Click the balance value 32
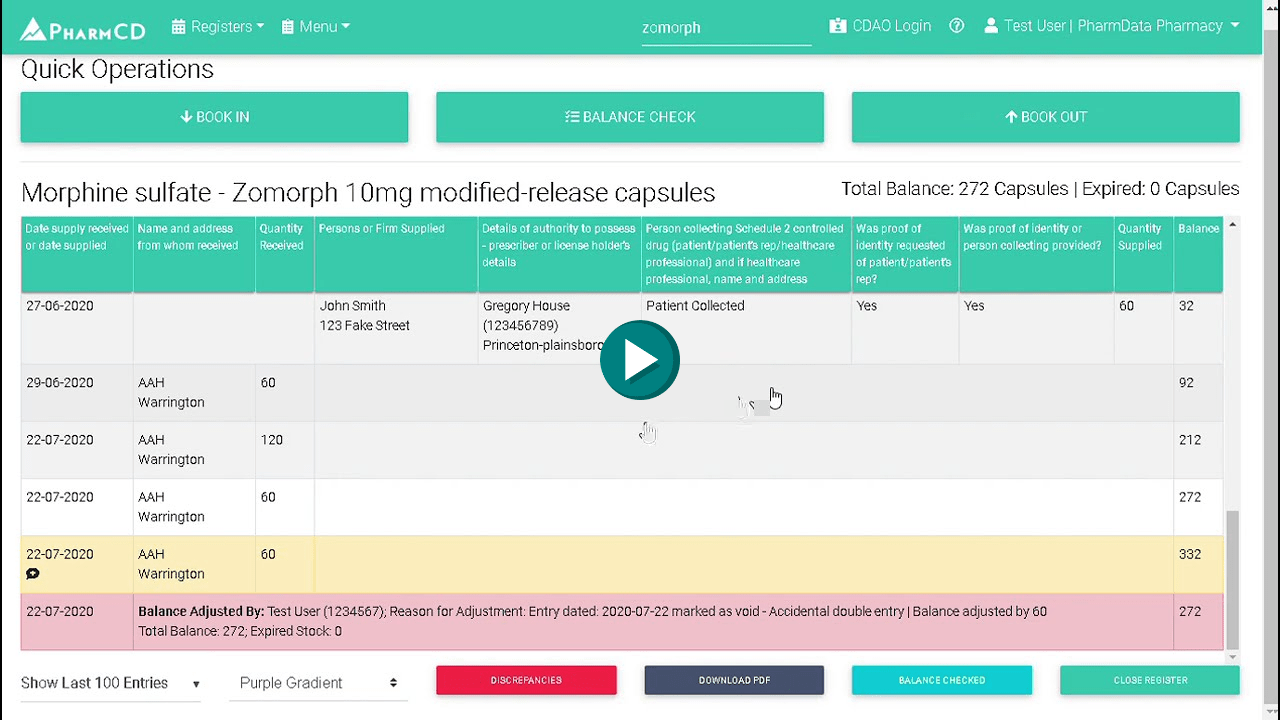 [x=1186, y=306]
